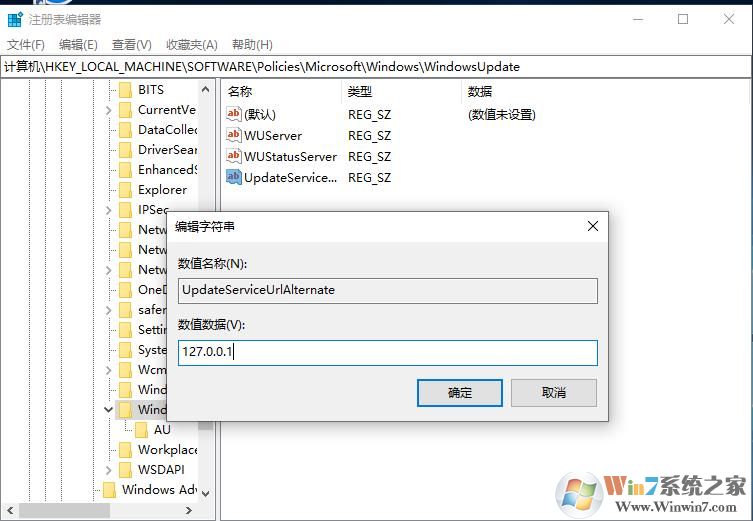Screen dimensions: 753x521
Task: Select the WUServer string value icon
Action: pyautogui.click(x=233, y=135)
